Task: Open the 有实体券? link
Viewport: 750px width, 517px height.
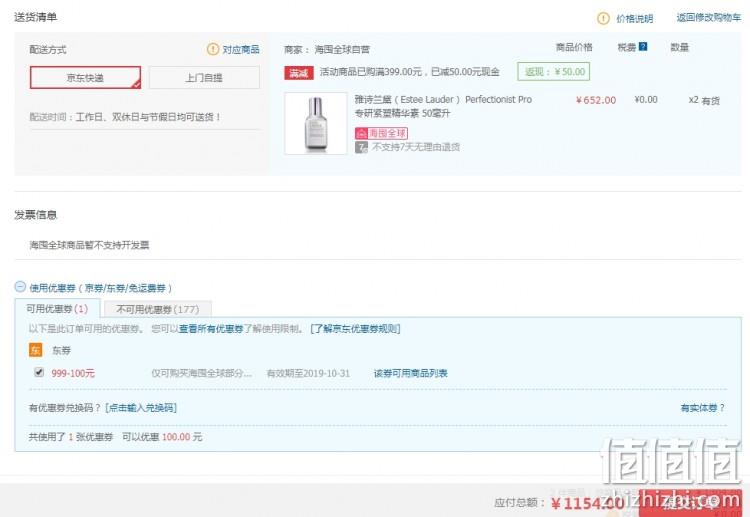Action: (x=703, y=408)
